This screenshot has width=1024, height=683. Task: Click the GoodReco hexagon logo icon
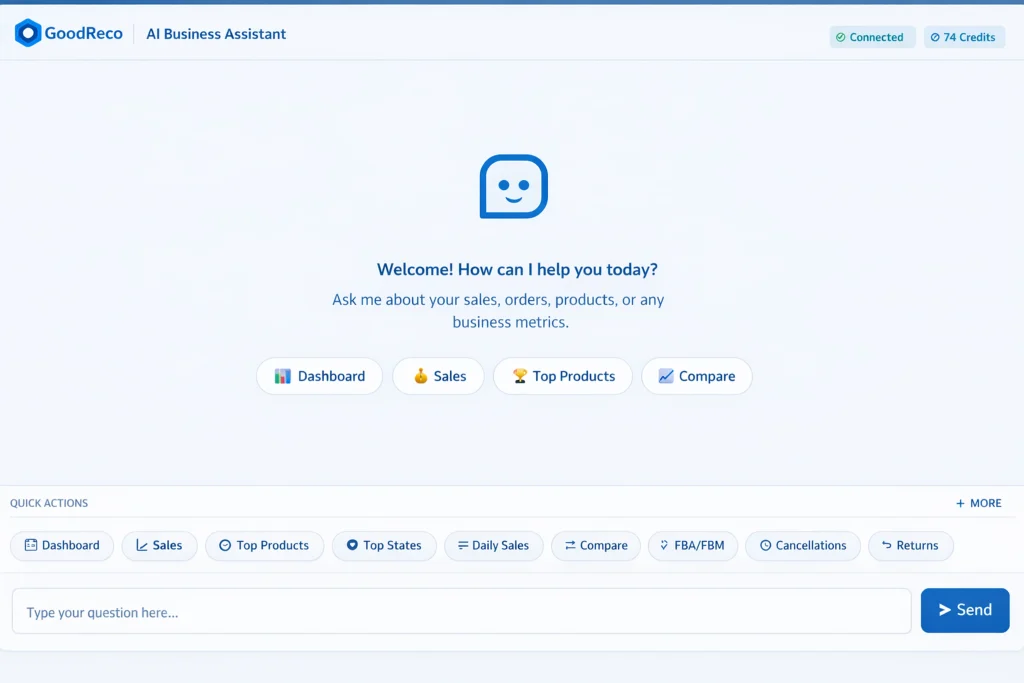point(28,33)
